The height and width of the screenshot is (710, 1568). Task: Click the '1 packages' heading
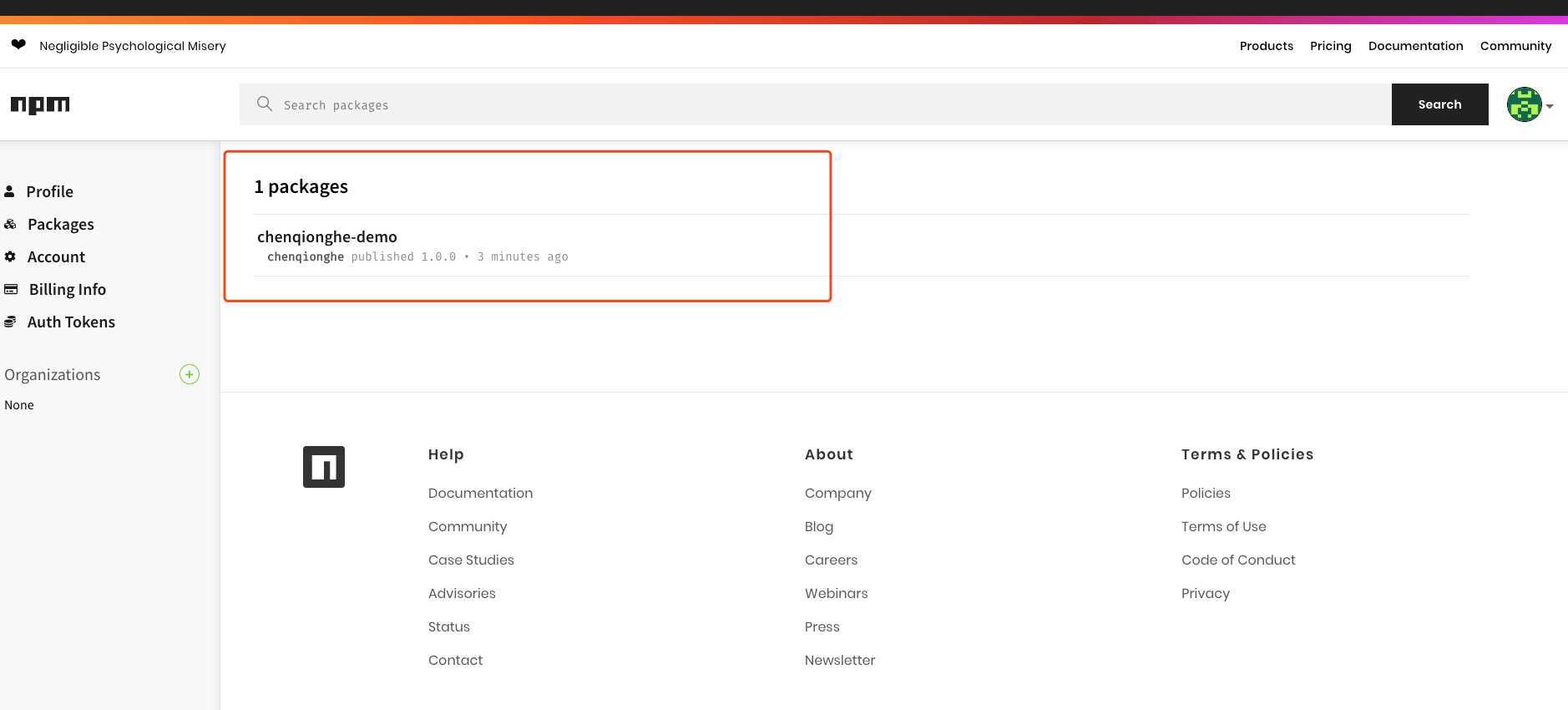(301, 186)
